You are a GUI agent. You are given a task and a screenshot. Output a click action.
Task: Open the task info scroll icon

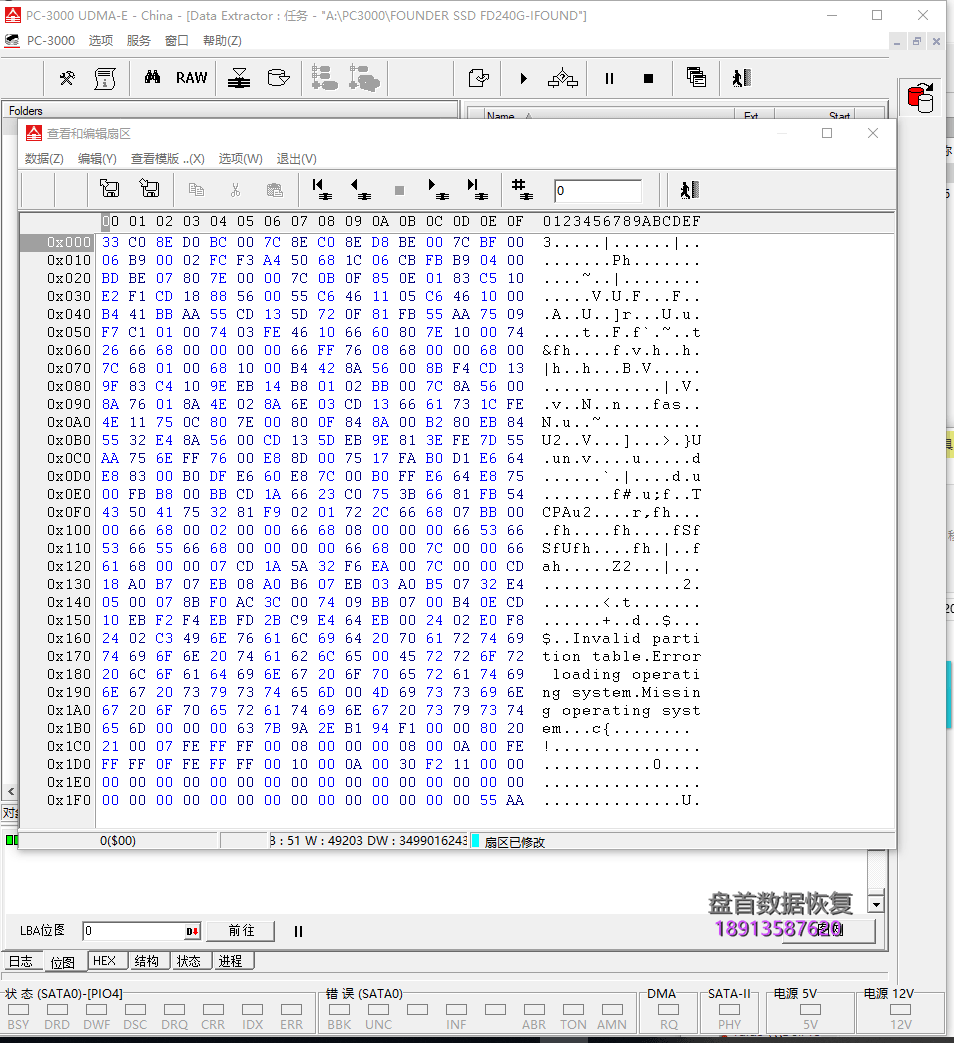pyautogui.click(x=104, y=78)
